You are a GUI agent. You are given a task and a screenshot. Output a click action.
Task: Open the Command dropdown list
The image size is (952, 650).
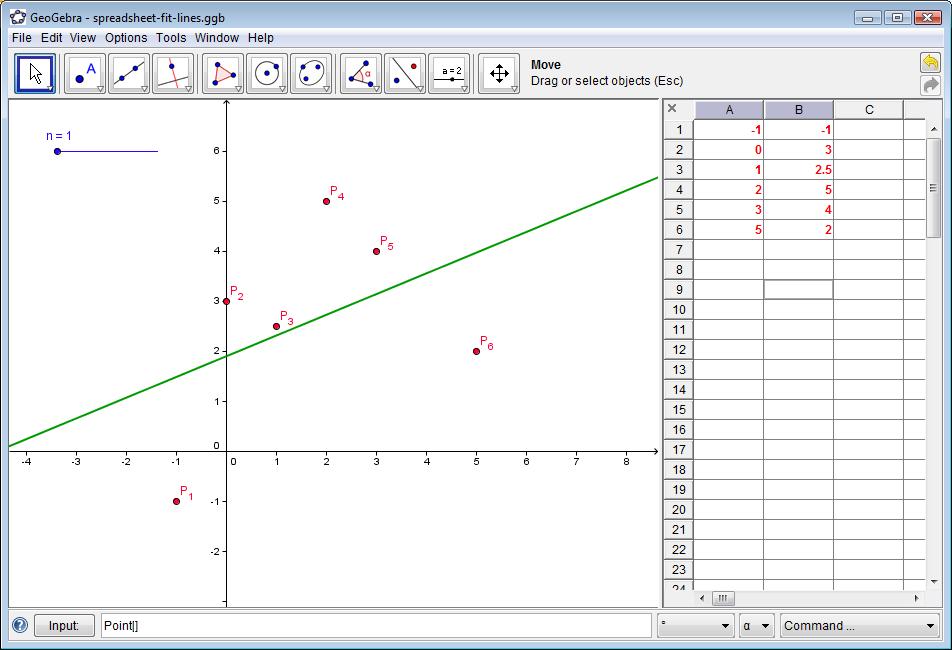click(859, 626)
